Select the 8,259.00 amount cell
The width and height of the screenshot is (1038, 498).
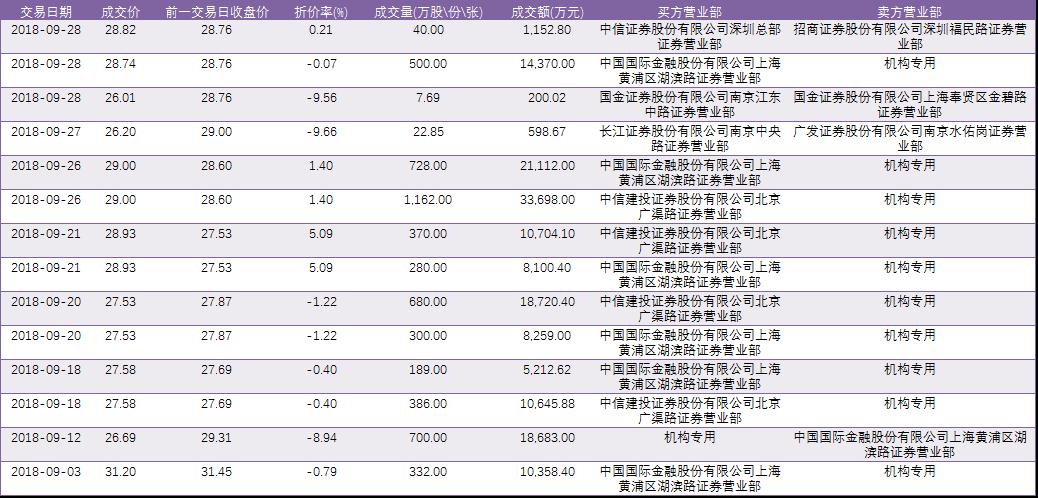click(x=547, y=336)
